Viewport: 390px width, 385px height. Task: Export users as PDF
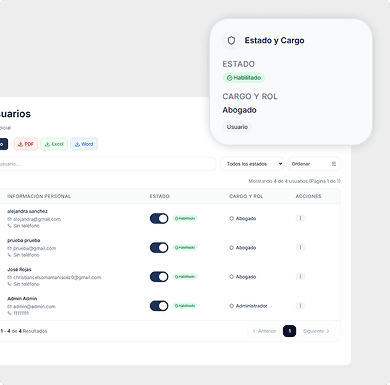[26, 144]
